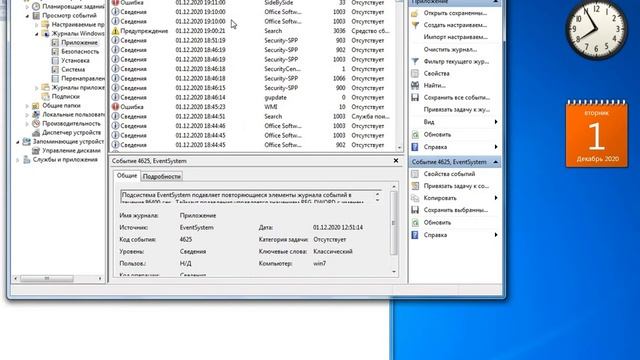
Task: Click Привязать задачу к журналу action
Action: click(456, 109)
